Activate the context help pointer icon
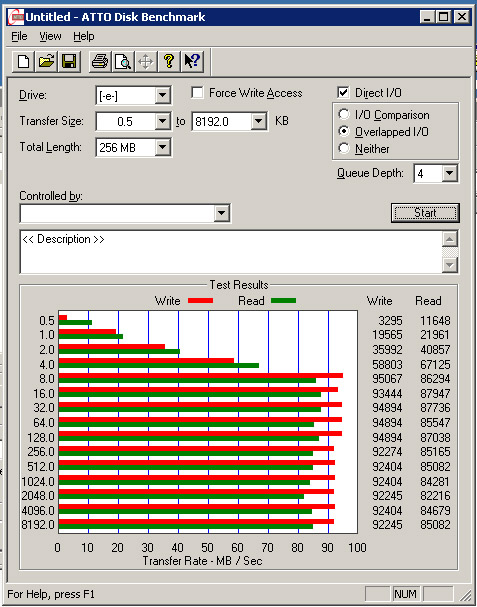 pos(192,62)
